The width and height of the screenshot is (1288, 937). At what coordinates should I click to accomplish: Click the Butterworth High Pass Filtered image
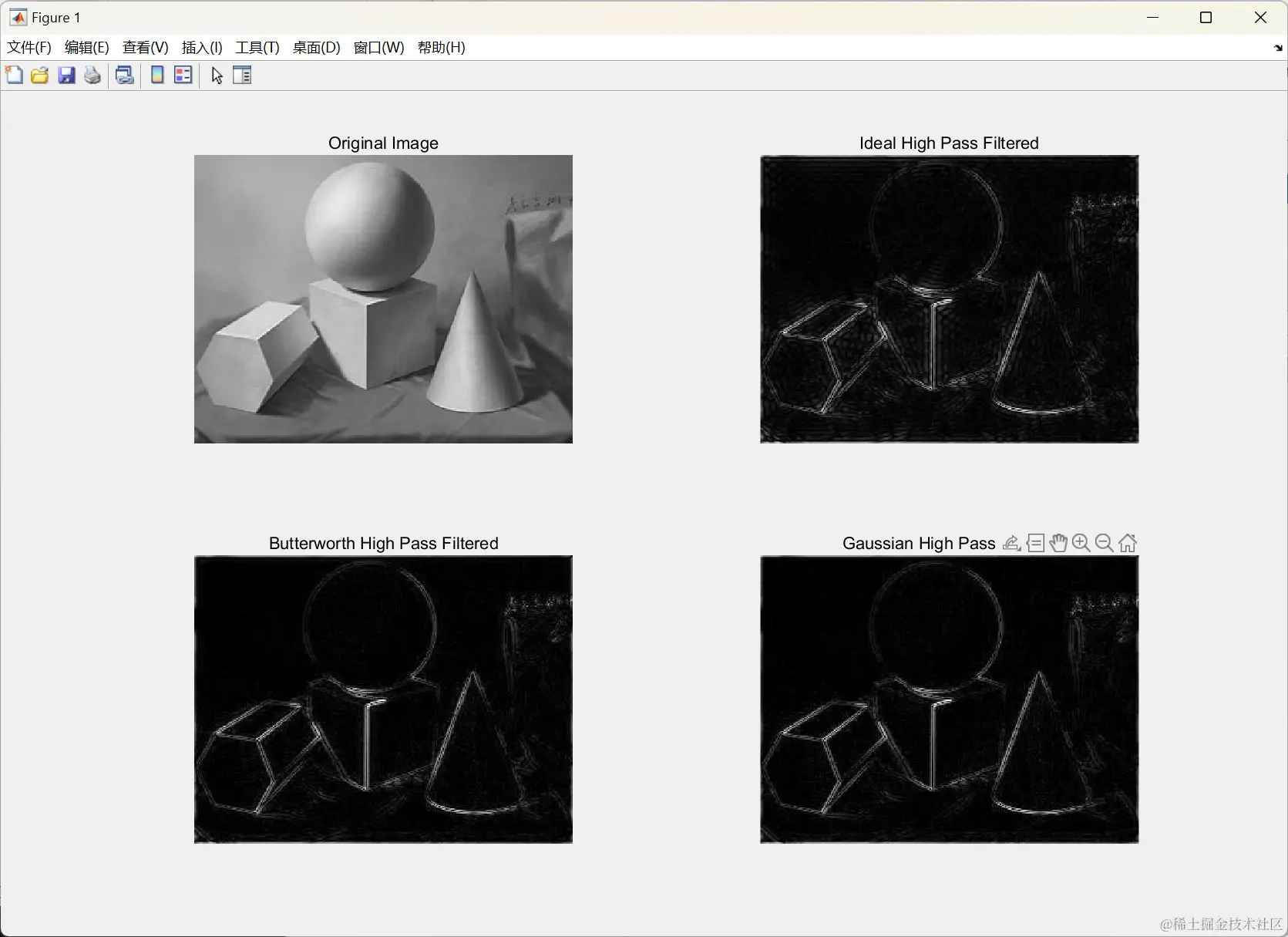point(383,699)
